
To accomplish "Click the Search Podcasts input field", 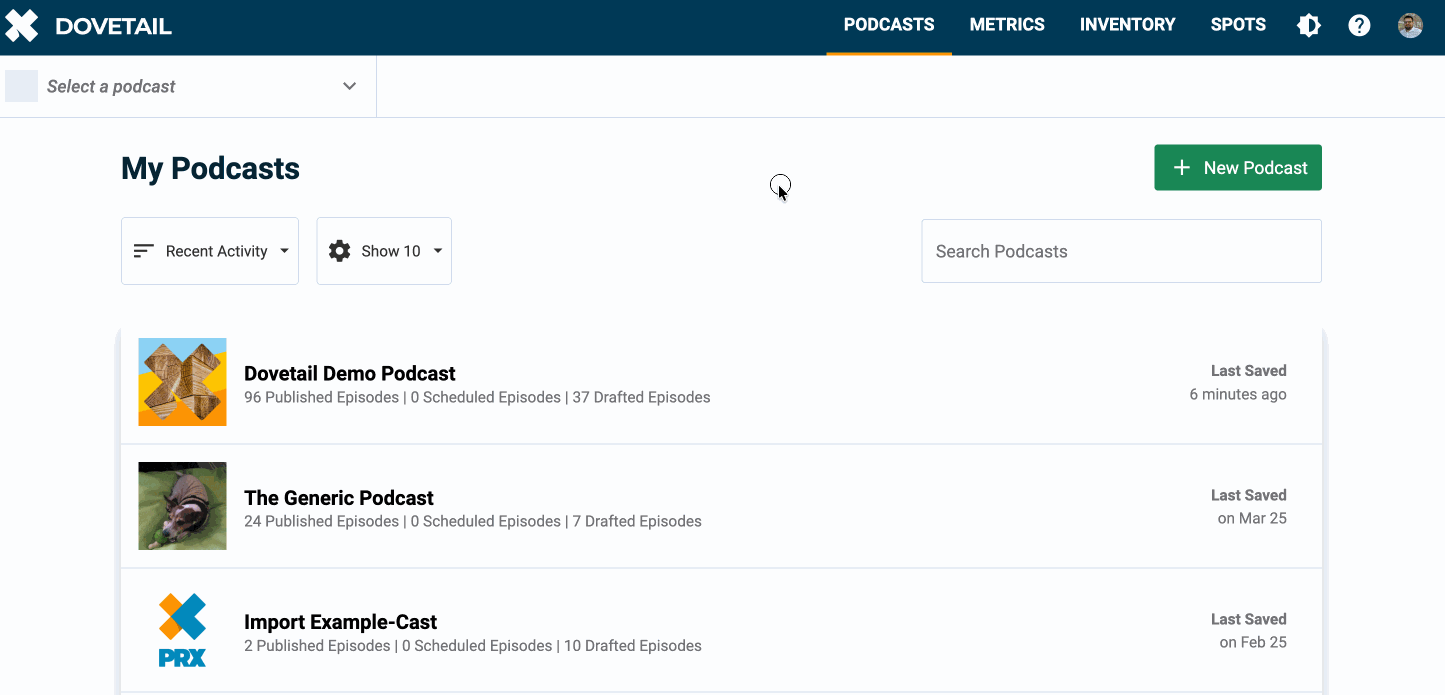I will [x=1121, y=251].
